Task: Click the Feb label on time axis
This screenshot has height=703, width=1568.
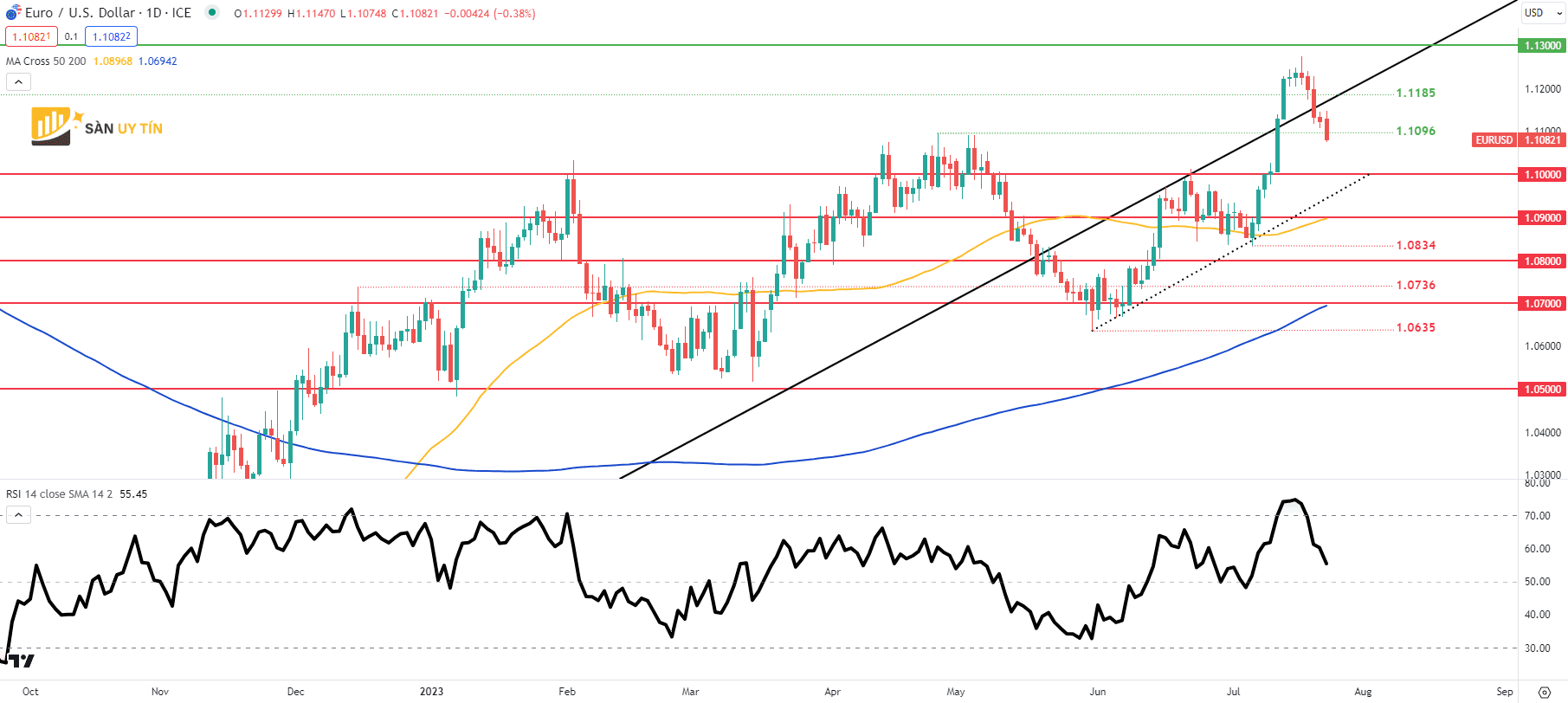Action: [x=567, y=692]
